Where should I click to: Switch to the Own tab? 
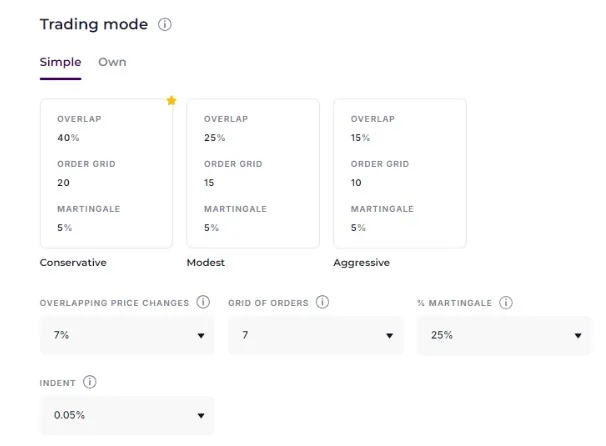tap(112, 62)
